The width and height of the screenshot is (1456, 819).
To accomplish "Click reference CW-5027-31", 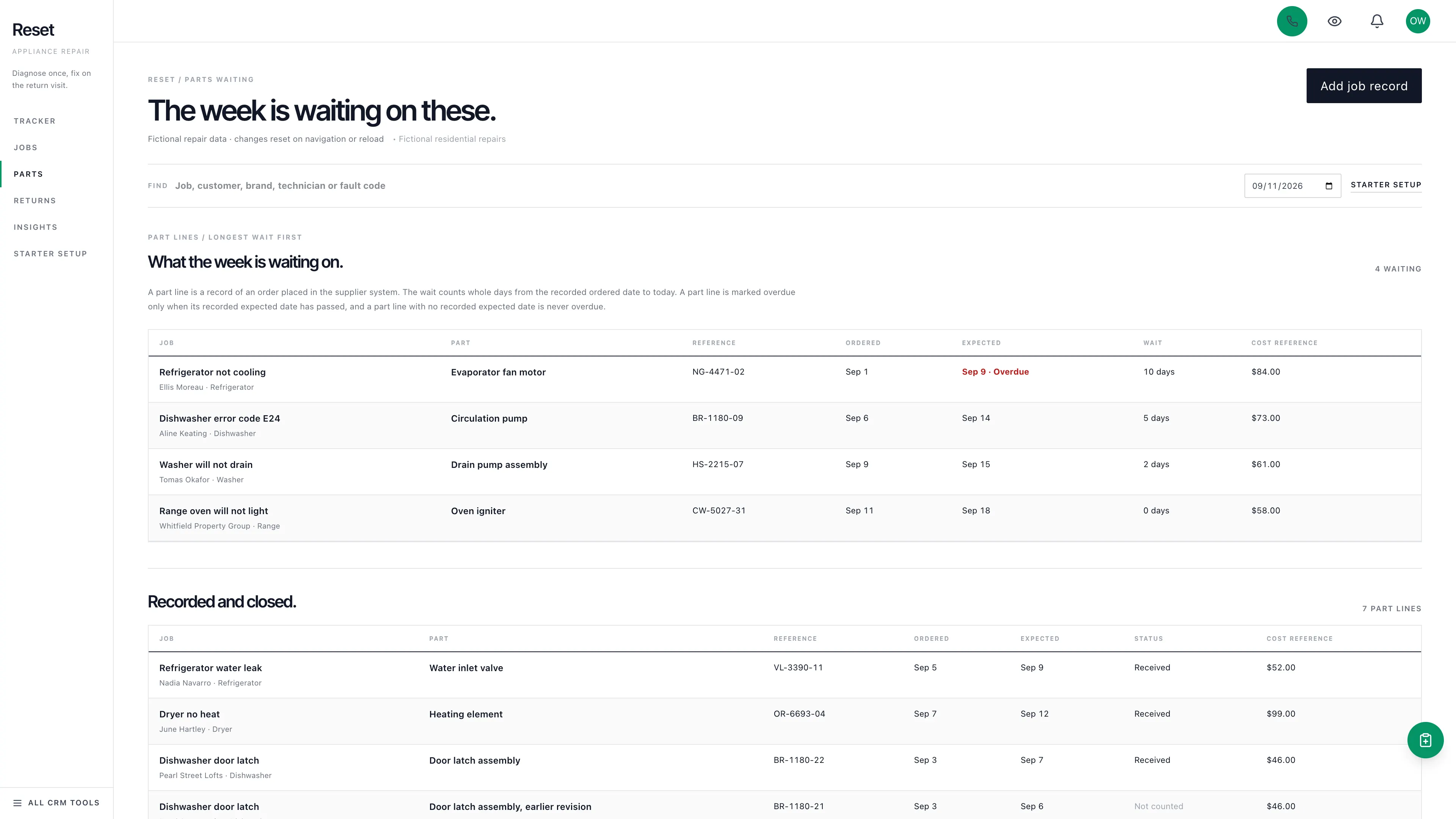I will (719, 511).
